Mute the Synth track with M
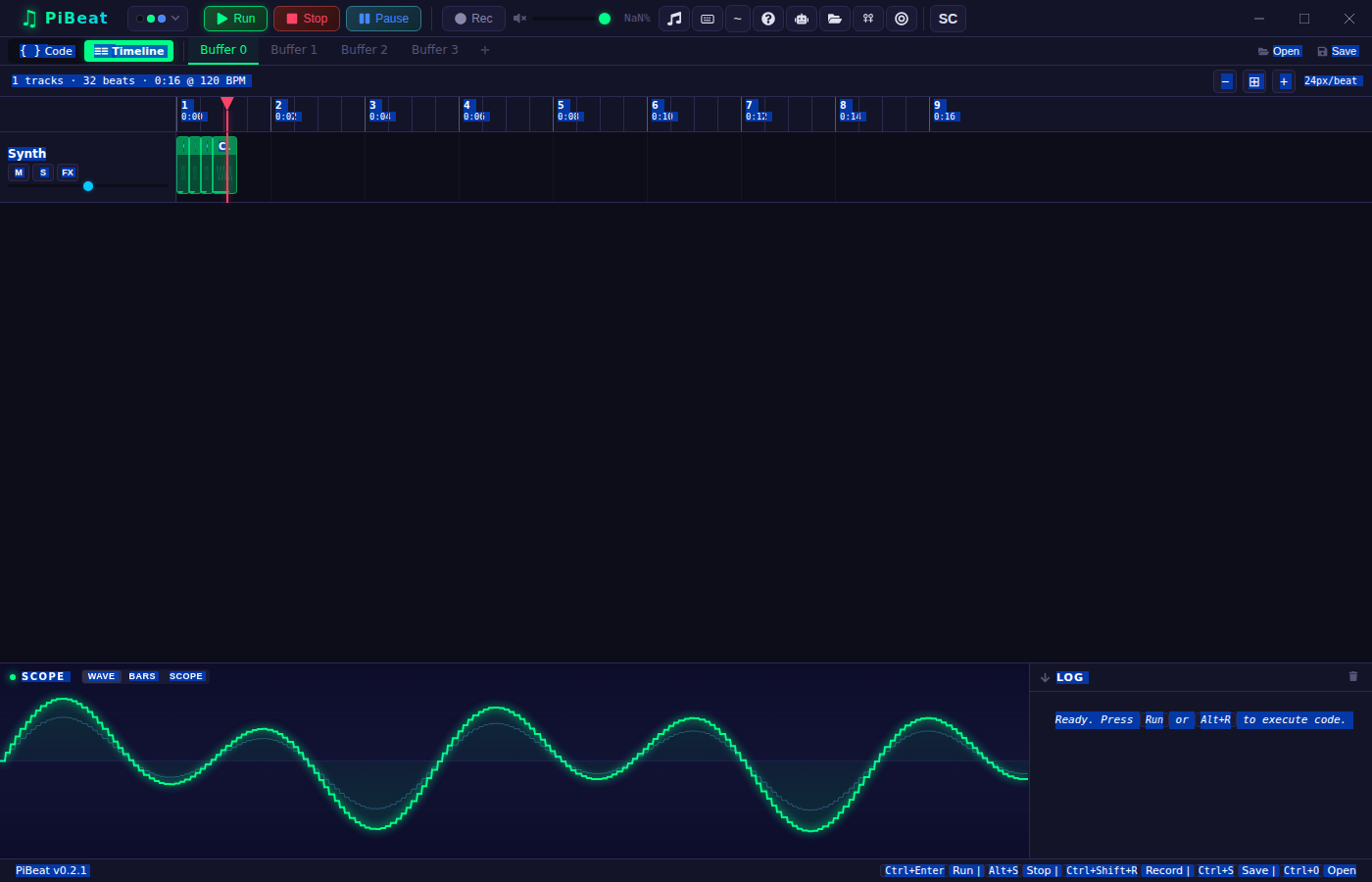 (x=19, y=172)
